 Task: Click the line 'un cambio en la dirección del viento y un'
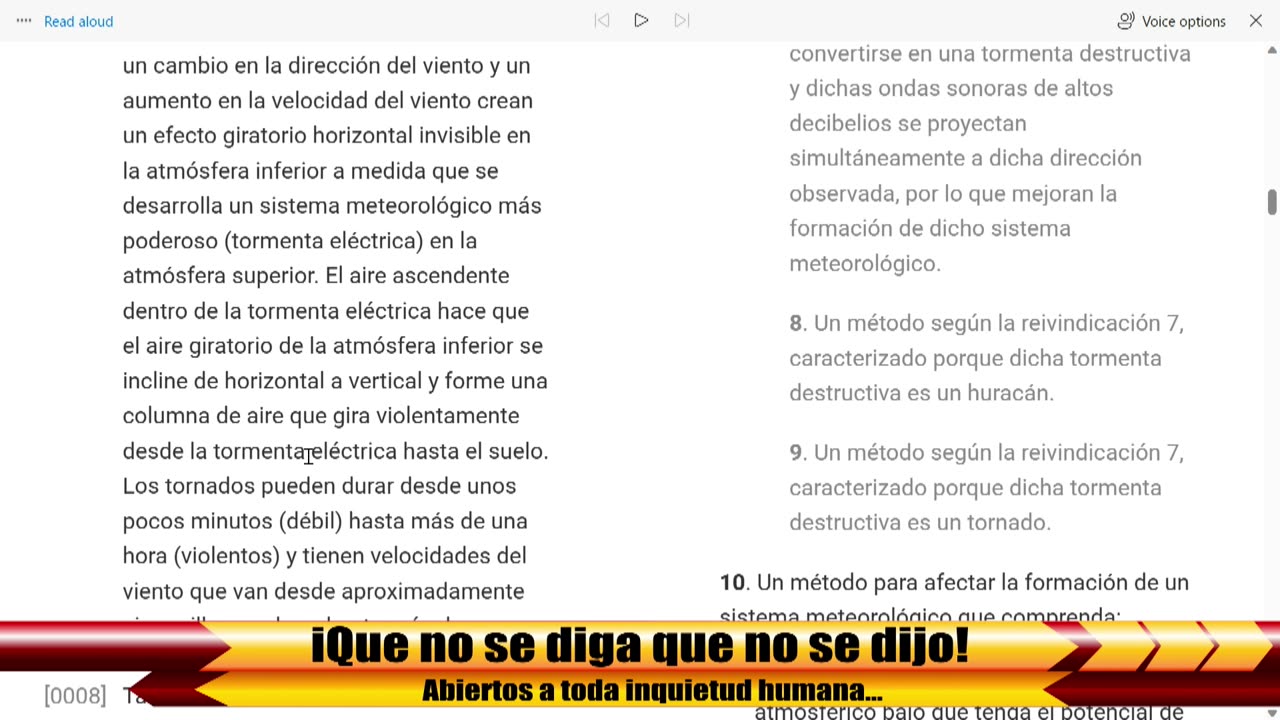point(327,65)
